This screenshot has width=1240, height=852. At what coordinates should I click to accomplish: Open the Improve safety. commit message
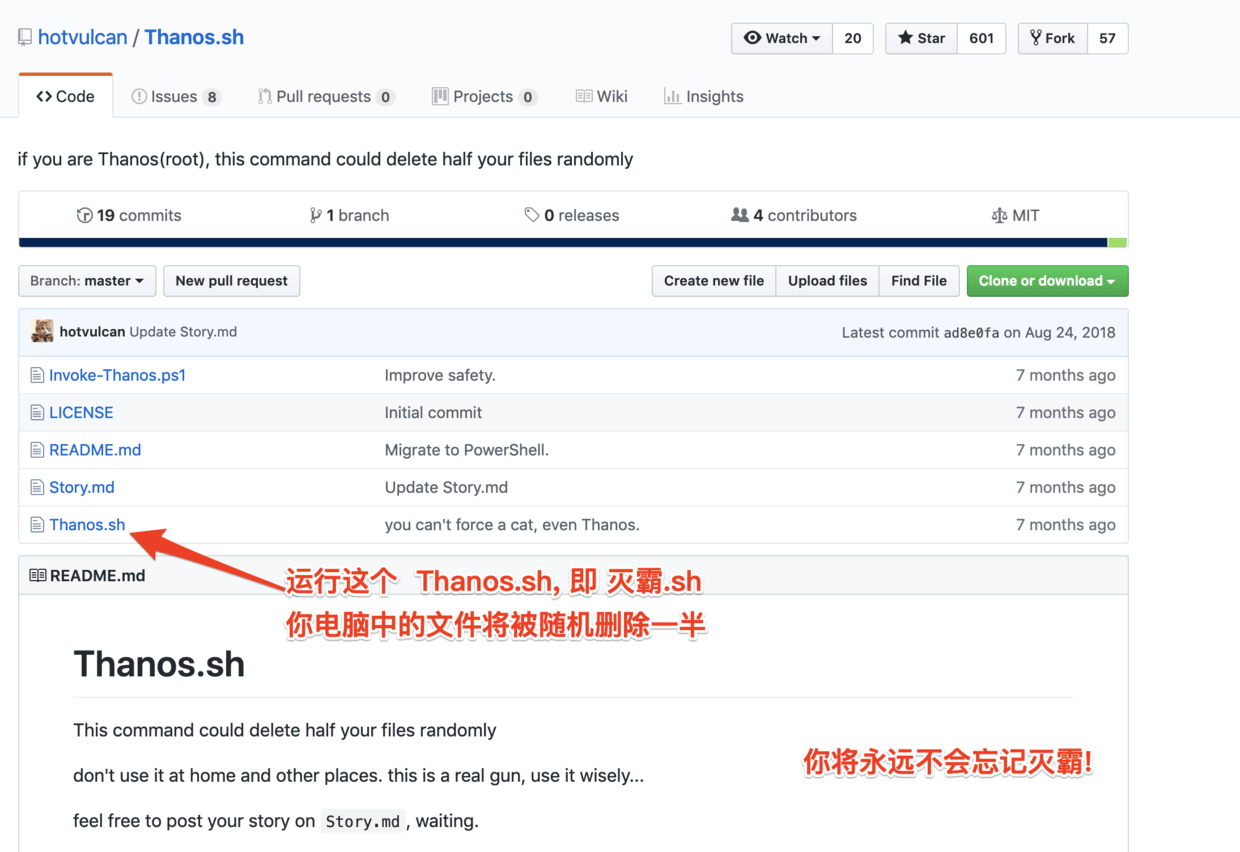pos(440,375)
